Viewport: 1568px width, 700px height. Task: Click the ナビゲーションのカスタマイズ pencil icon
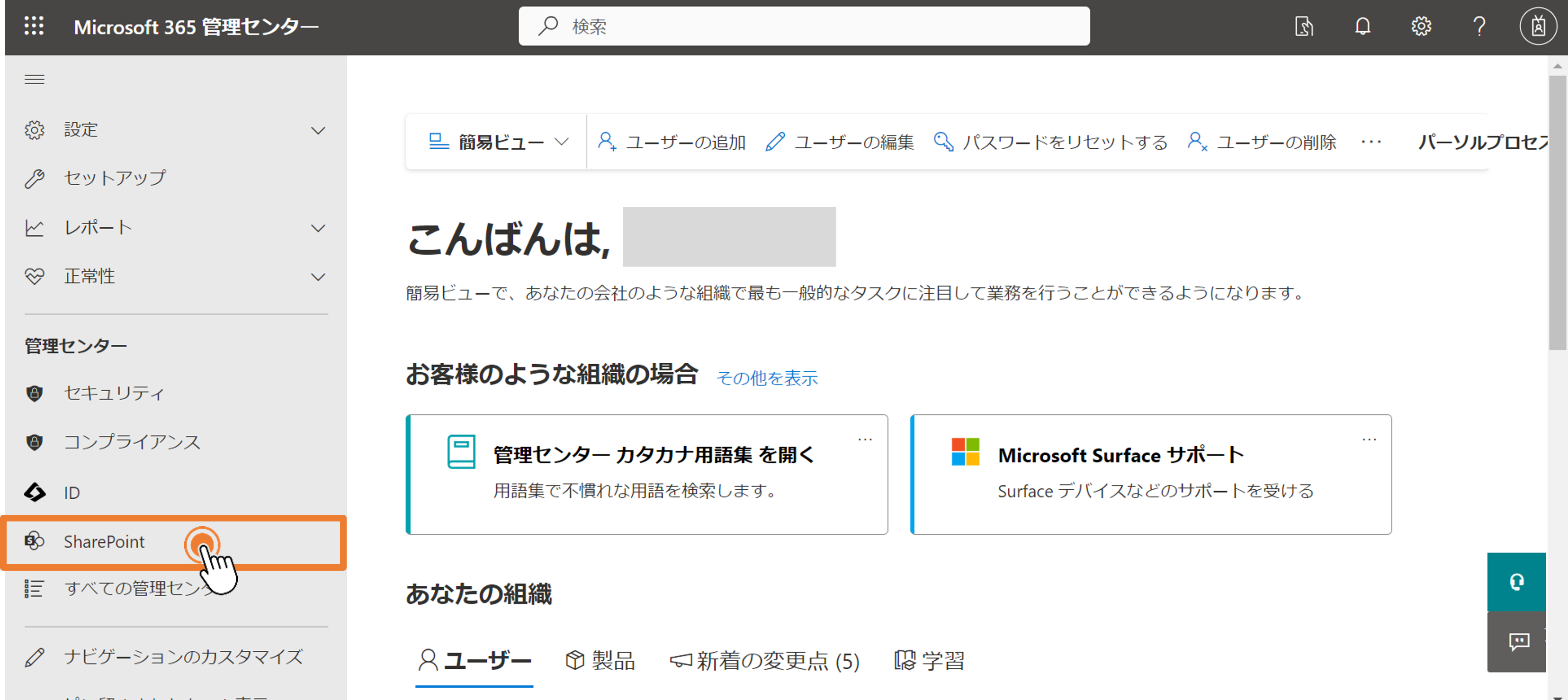pyautogui.click(x=35, y=657)
